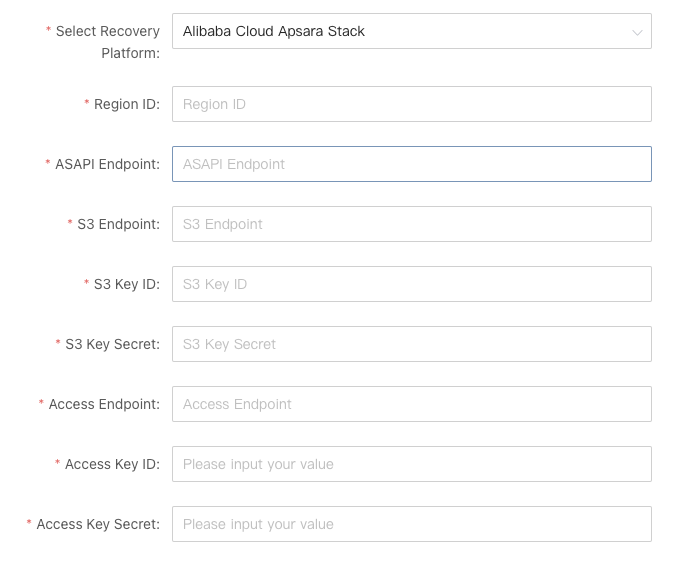Viewport: 683px width, 567px height.
Task: Select the Access Key ID field
Action: click(412, 464)
